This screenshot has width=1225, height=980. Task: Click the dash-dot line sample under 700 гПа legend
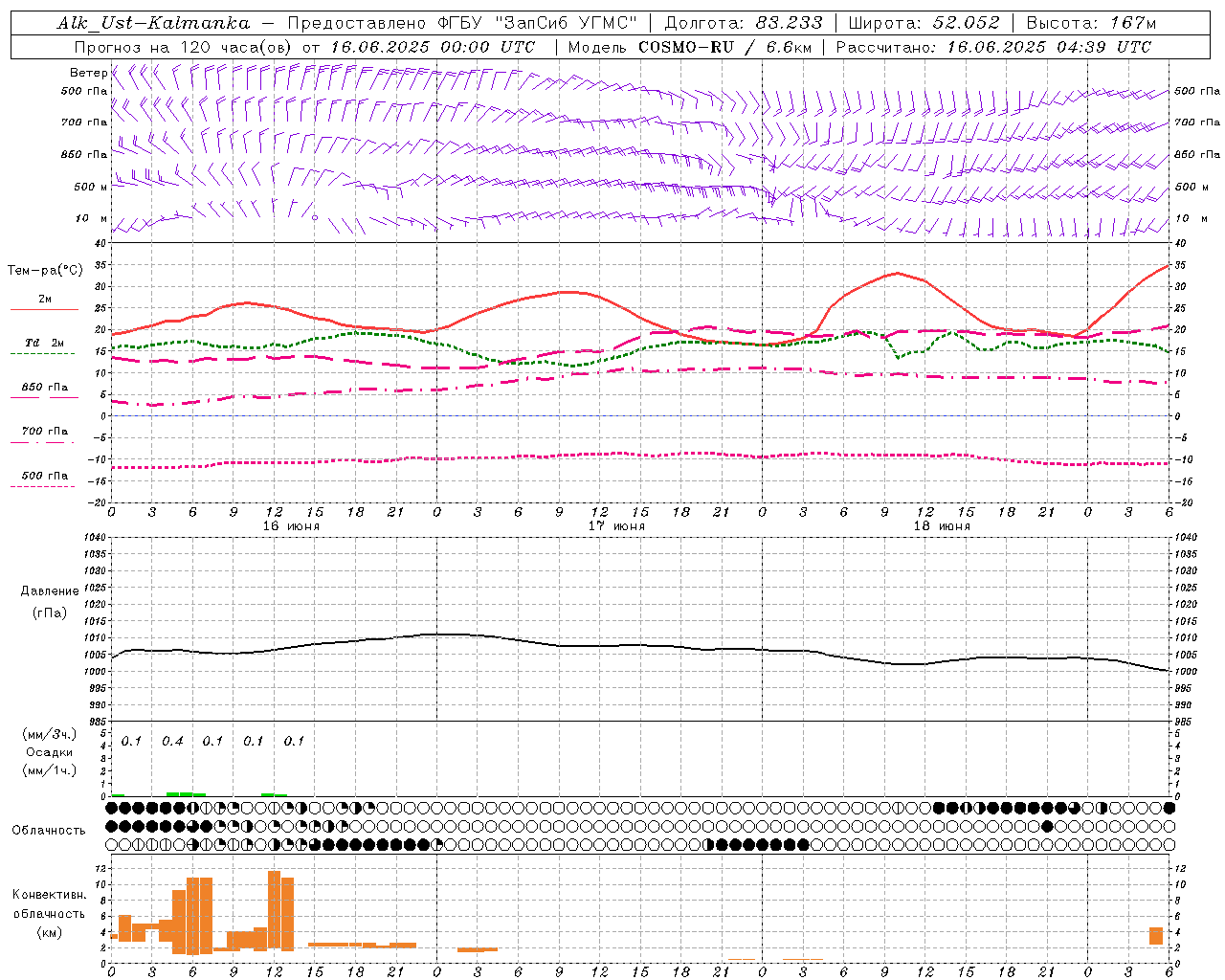[x=42, y=442]
